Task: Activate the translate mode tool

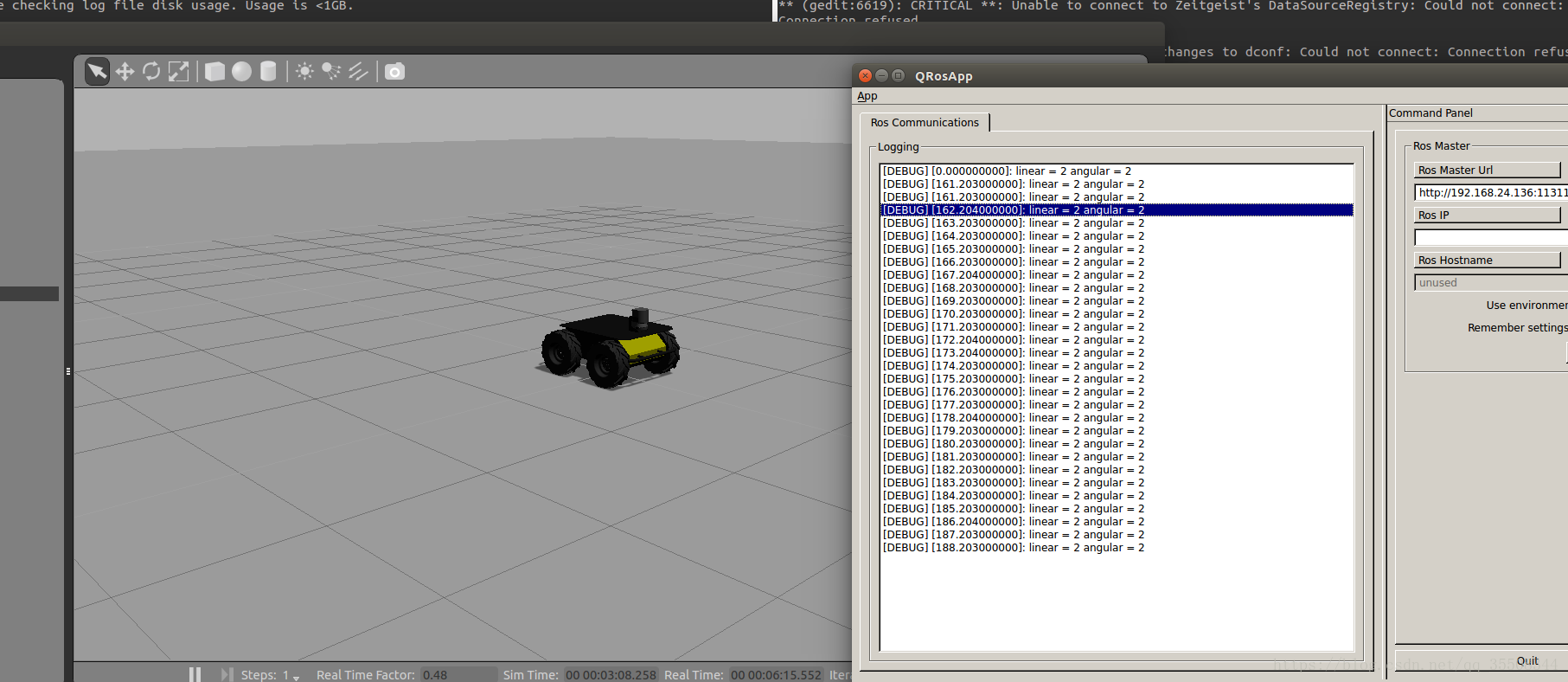Action: [125, 71]
